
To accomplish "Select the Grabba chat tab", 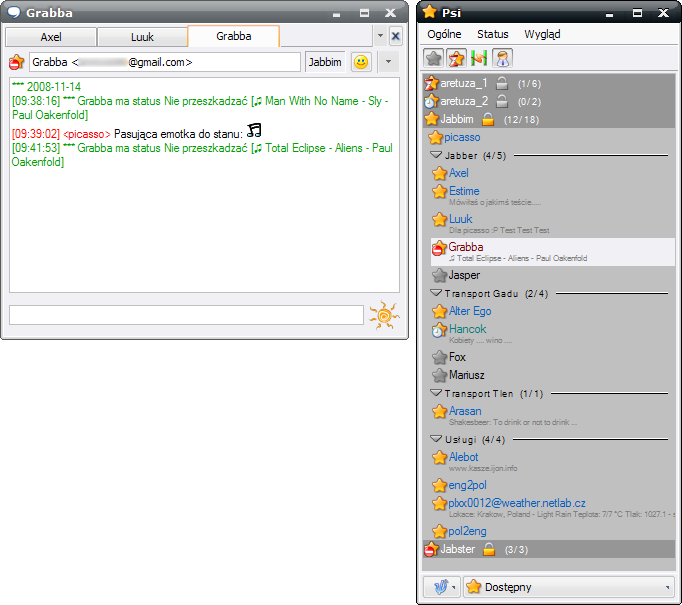I will point(234,36).
